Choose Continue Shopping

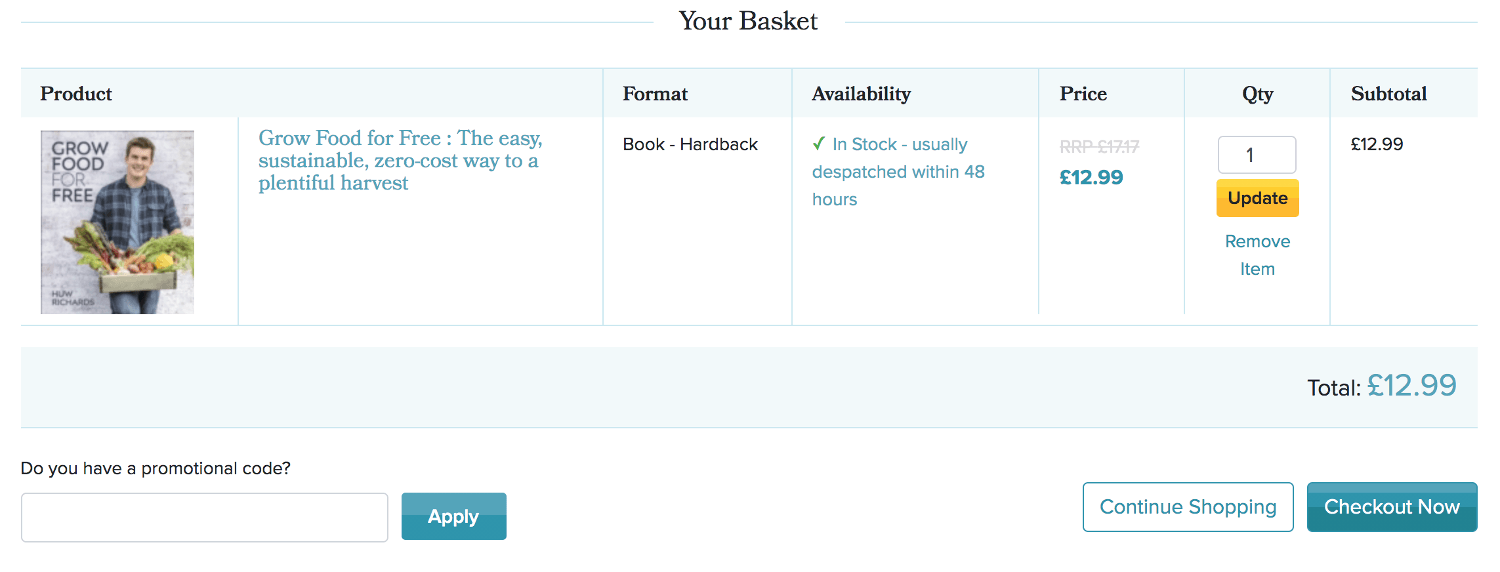click(x=1188, y=507)
